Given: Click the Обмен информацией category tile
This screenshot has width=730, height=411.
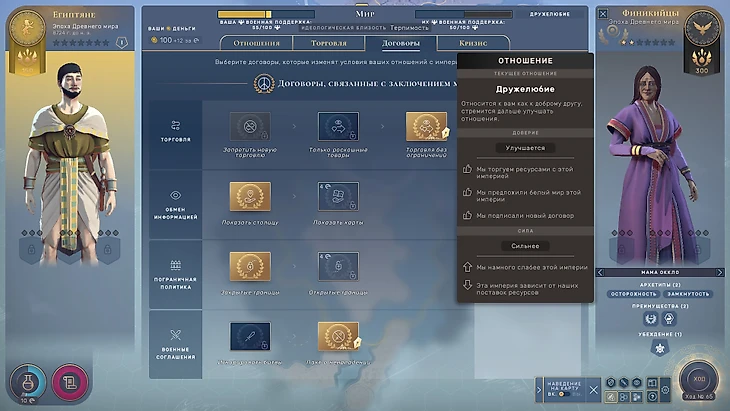Looking at the screenshot, I should (176, 205).
